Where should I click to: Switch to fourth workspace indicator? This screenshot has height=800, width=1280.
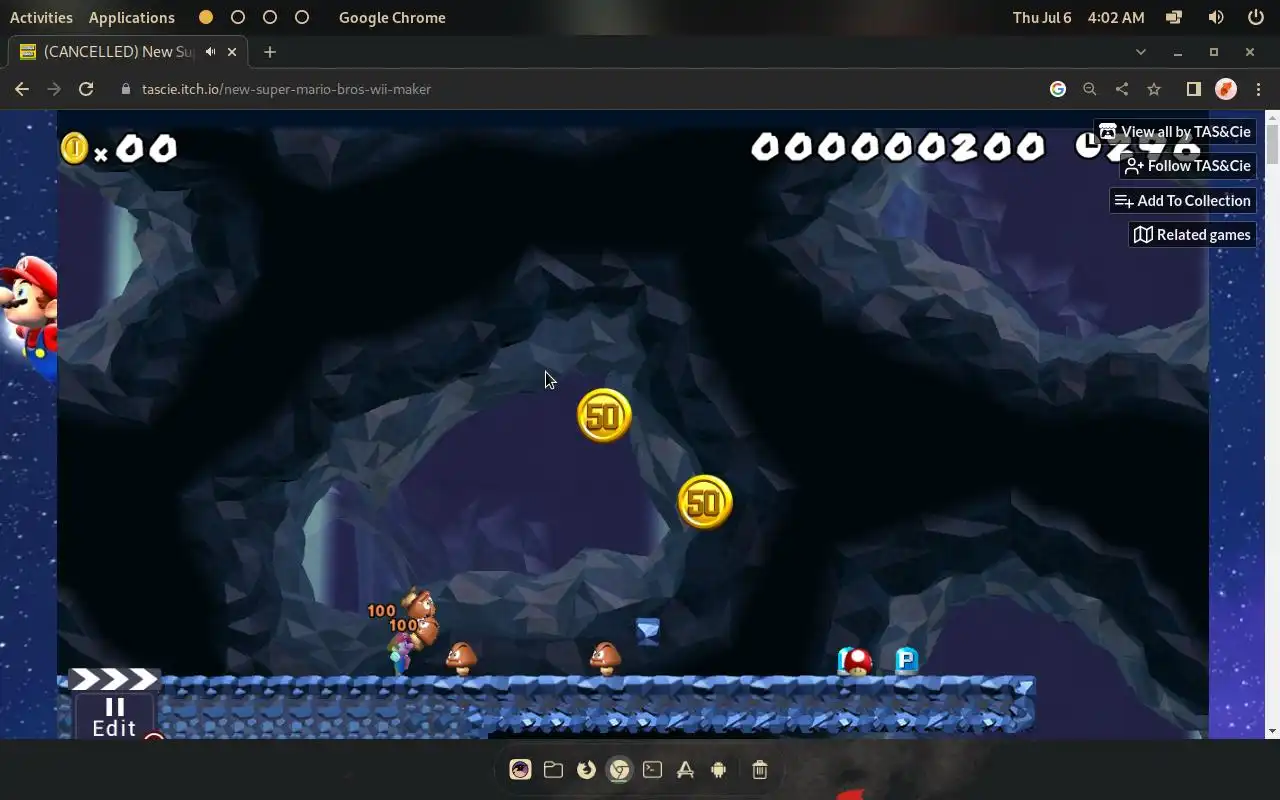[302, 17]
